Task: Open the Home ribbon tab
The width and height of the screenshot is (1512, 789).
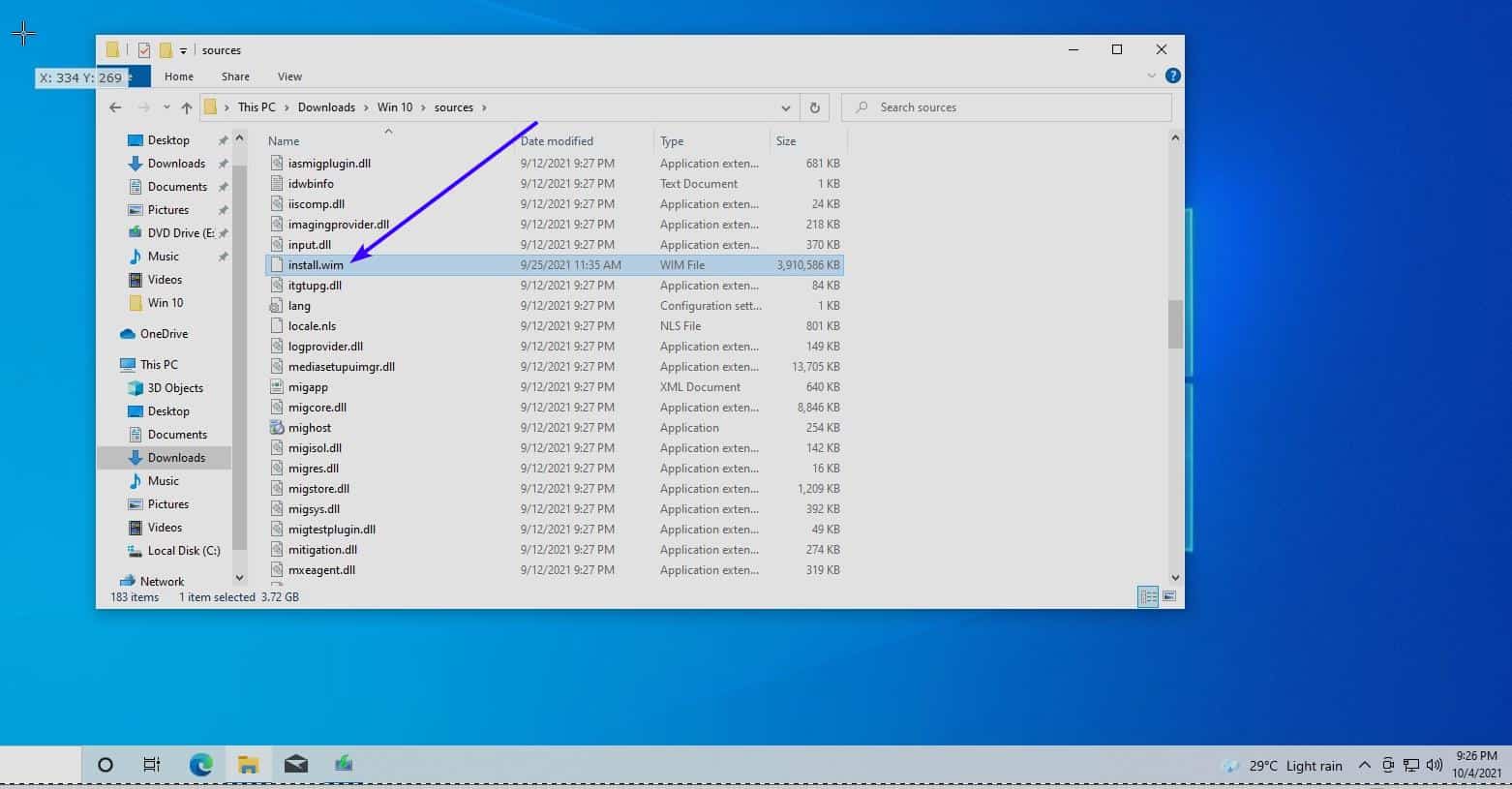Action: click(179, 76)
